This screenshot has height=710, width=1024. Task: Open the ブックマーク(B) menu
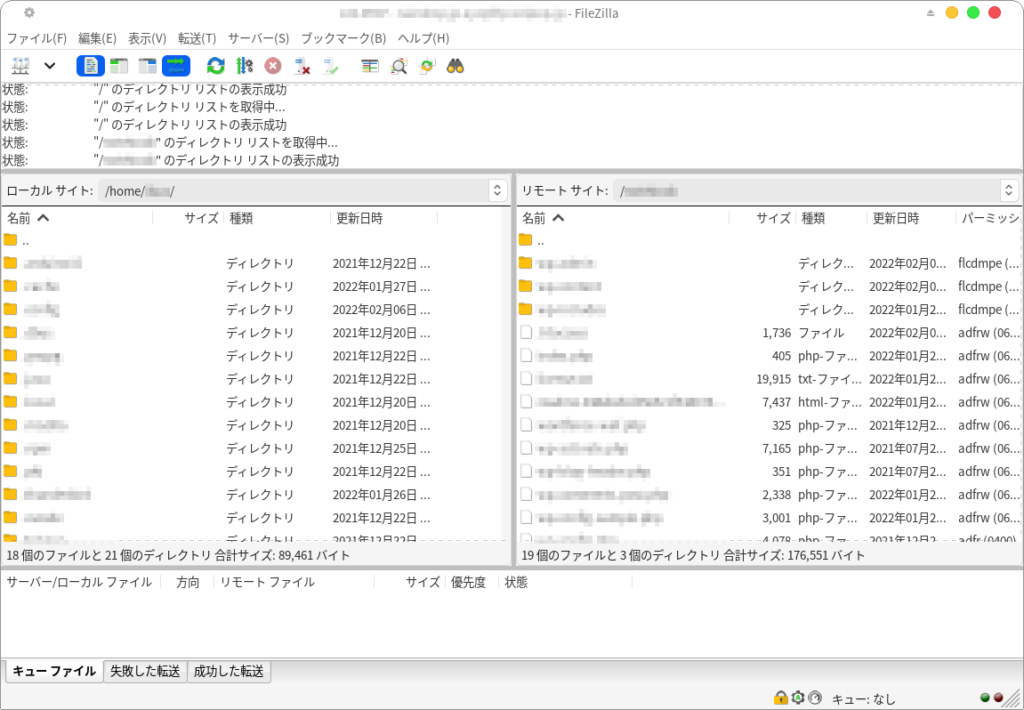[x=343, y=38]
